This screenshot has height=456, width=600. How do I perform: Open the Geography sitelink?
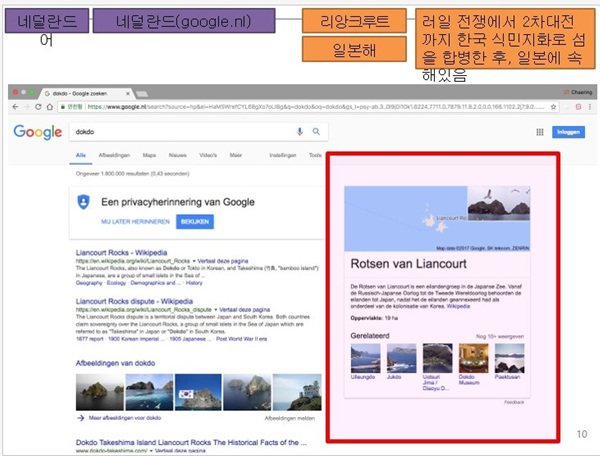pos(89,283)
